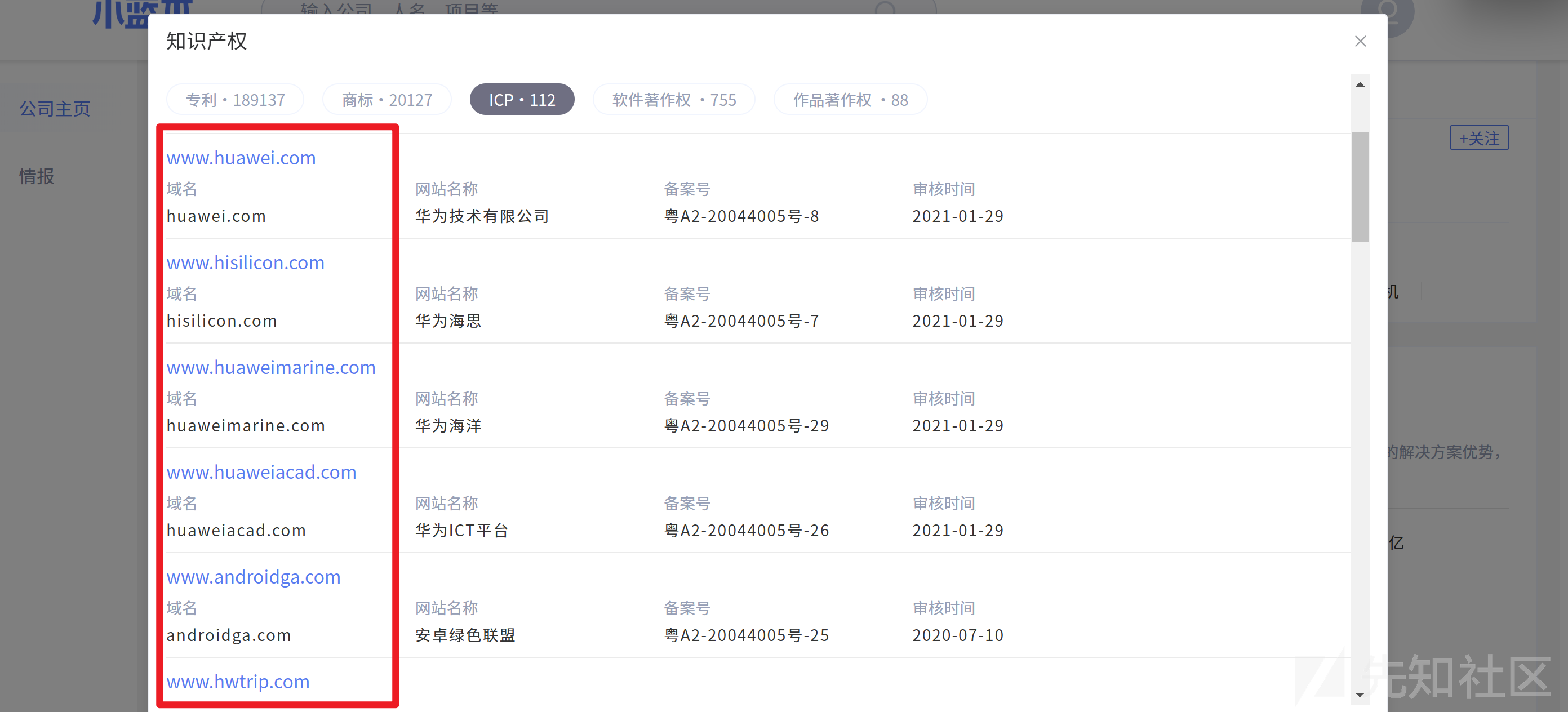Open the www.hwtrip.com link

tap(238, 682)
